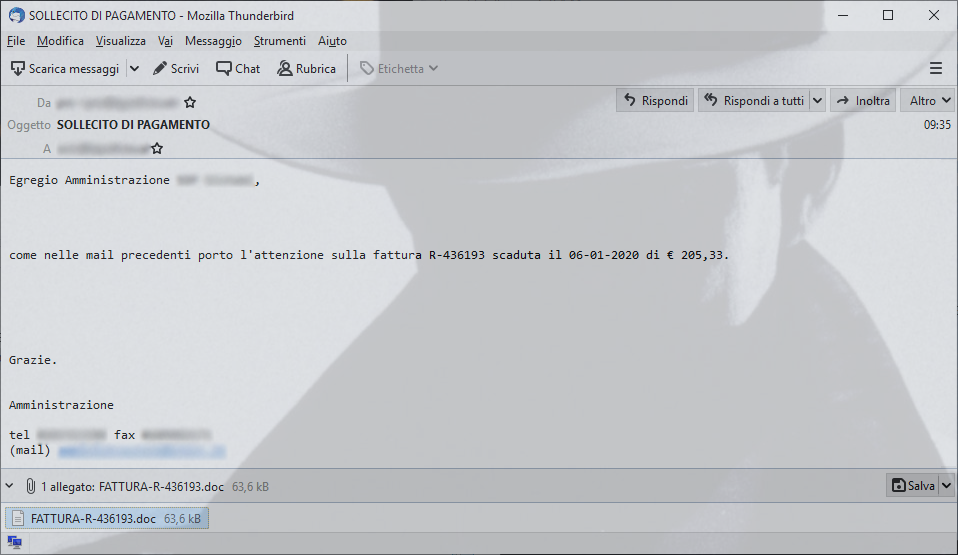Click the Scarica messaggi download icon
958x555 pixels.
point(18,68)
